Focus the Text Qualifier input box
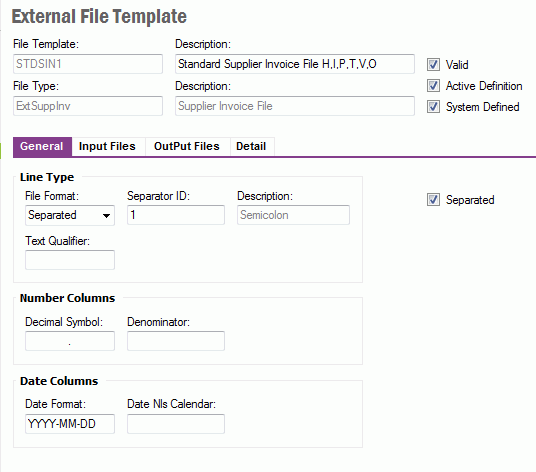 pyautogui.click(x=70, y=260)
